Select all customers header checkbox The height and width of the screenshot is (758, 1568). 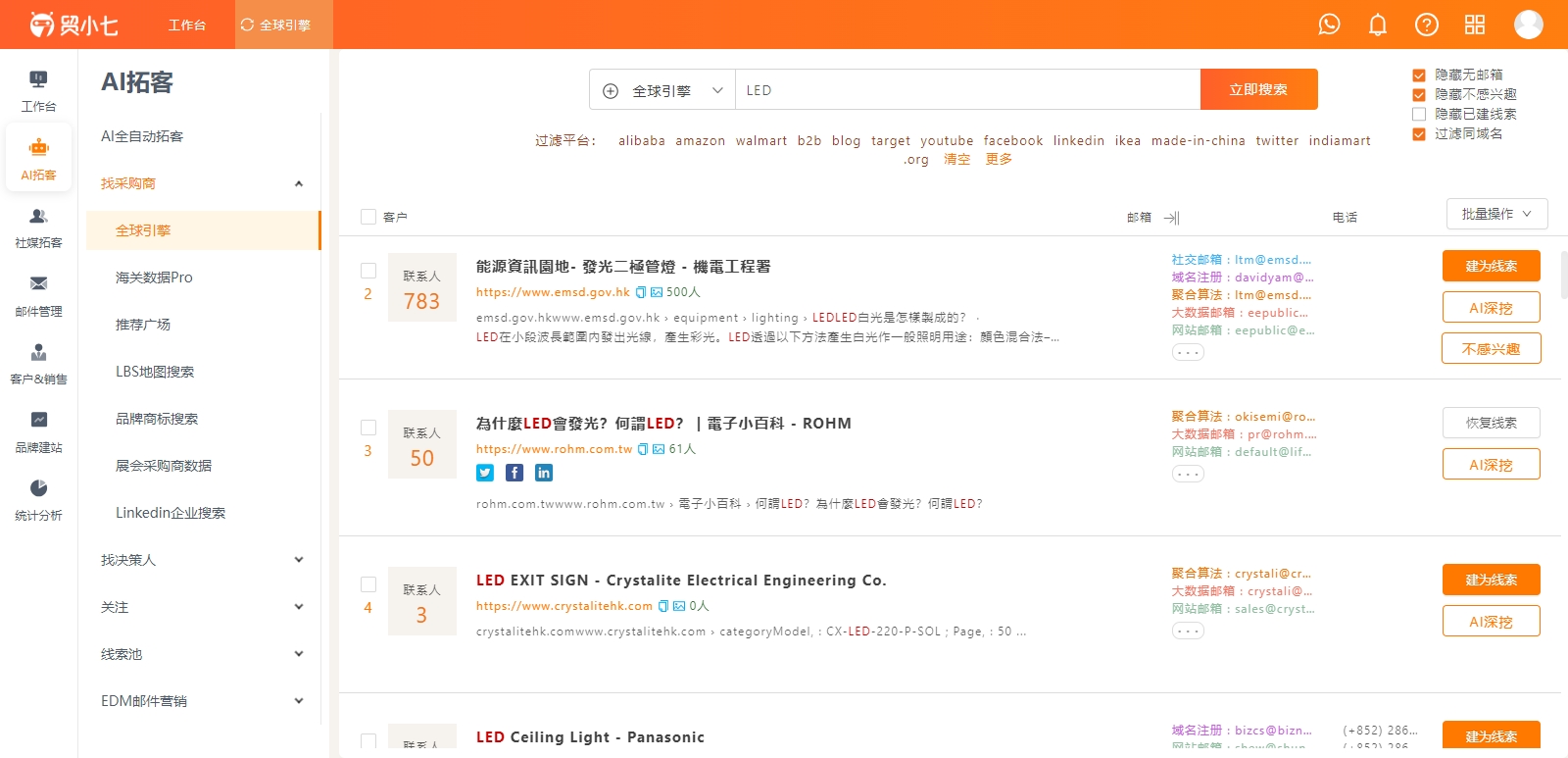click(x=368, y=217)
